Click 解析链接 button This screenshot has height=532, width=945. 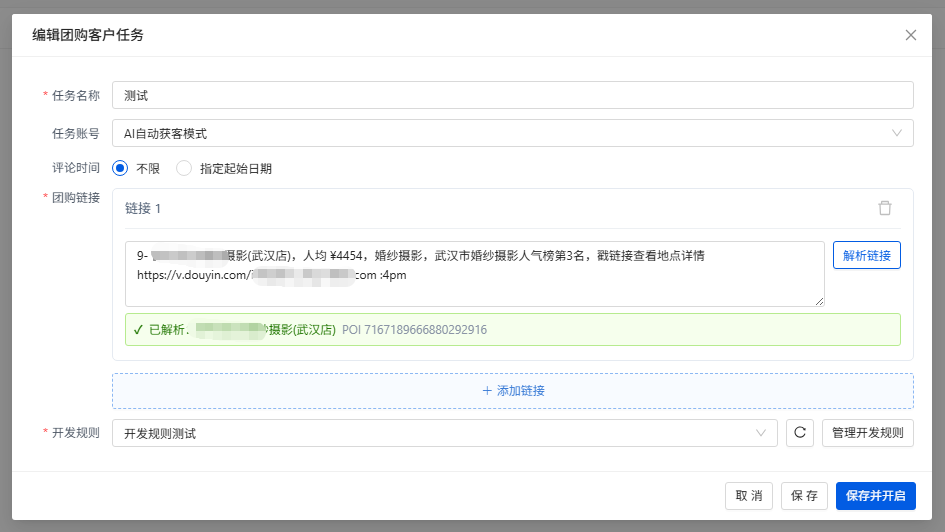tap(867, 255)
